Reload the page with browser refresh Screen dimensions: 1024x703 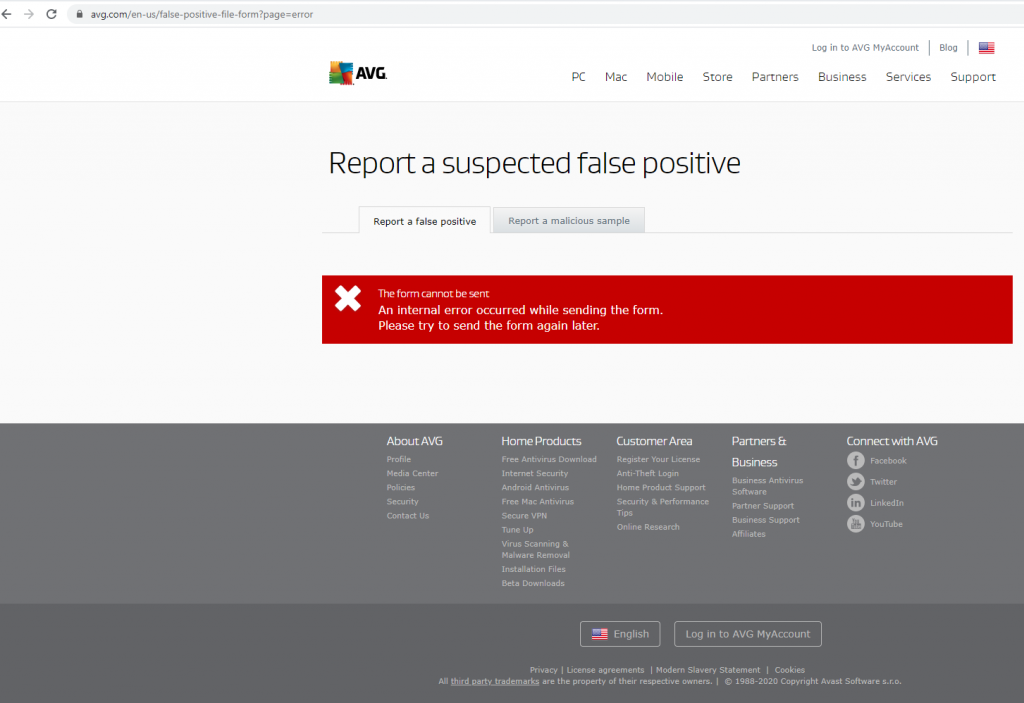pos(51,14)
